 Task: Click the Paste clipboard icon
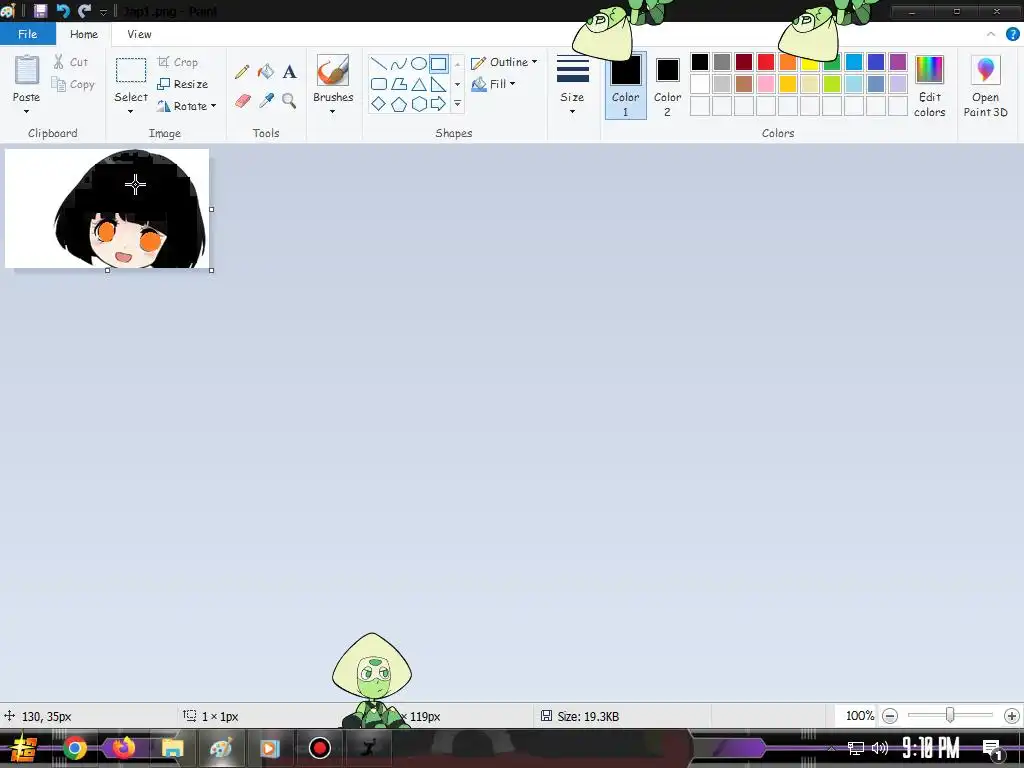pyautogui.click(x=27, y=70)
